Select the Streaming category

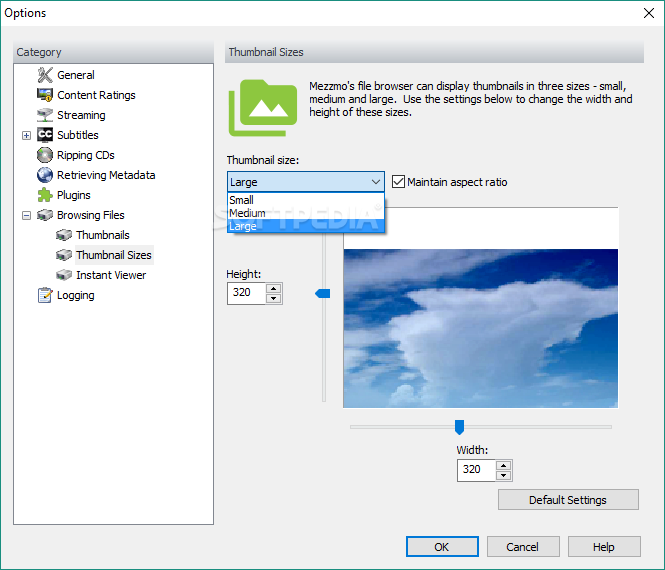coord(81,115)
